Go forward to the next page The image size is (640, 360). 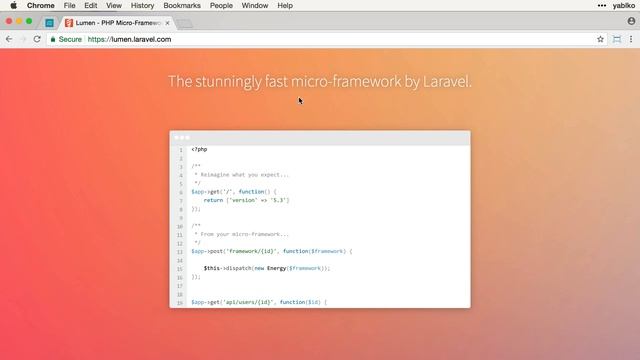(x=23, y=39)
